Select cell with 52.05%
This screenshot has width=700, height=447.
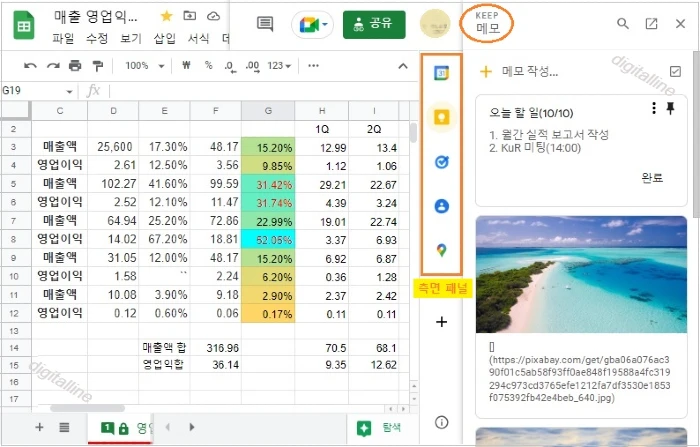(268, 240)
